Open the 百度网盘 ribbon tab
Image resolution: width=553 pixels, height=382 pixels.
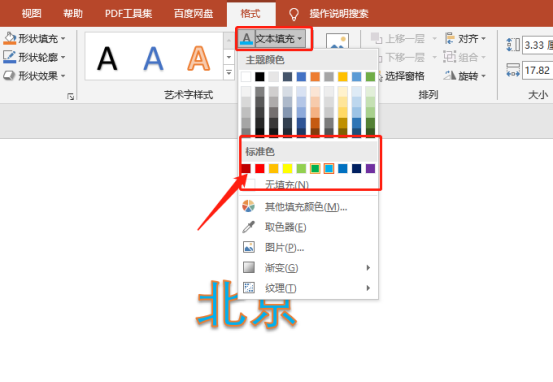(193, 13)
